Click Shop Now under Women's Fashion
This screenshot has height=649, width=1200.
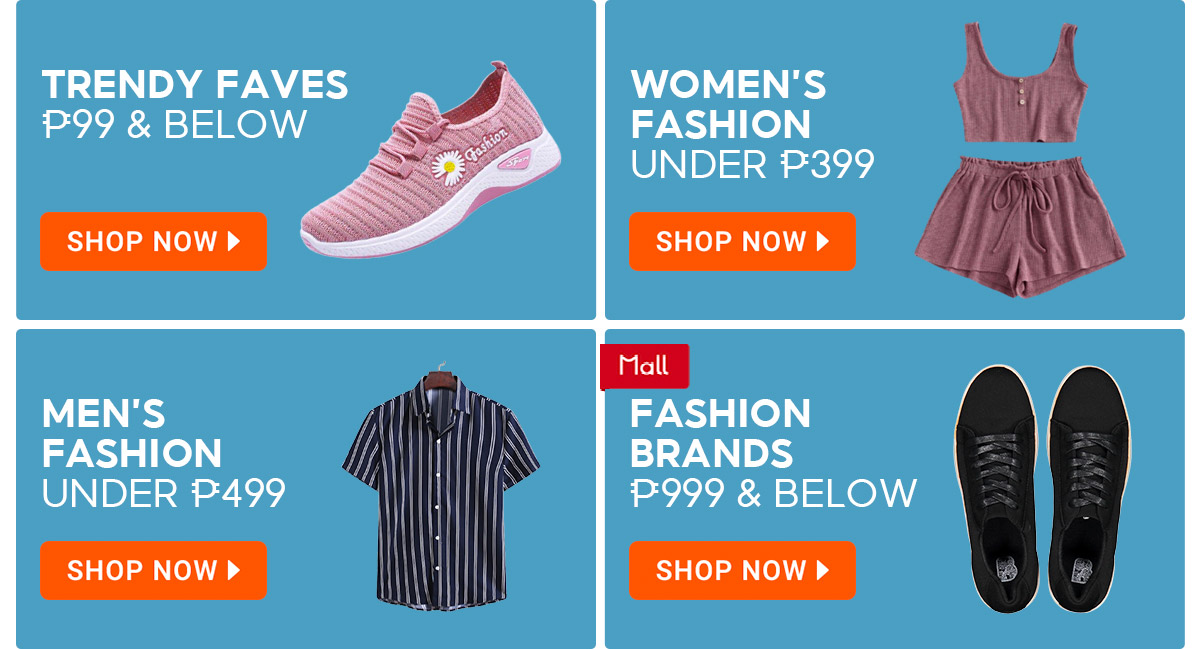pos(742,241)
